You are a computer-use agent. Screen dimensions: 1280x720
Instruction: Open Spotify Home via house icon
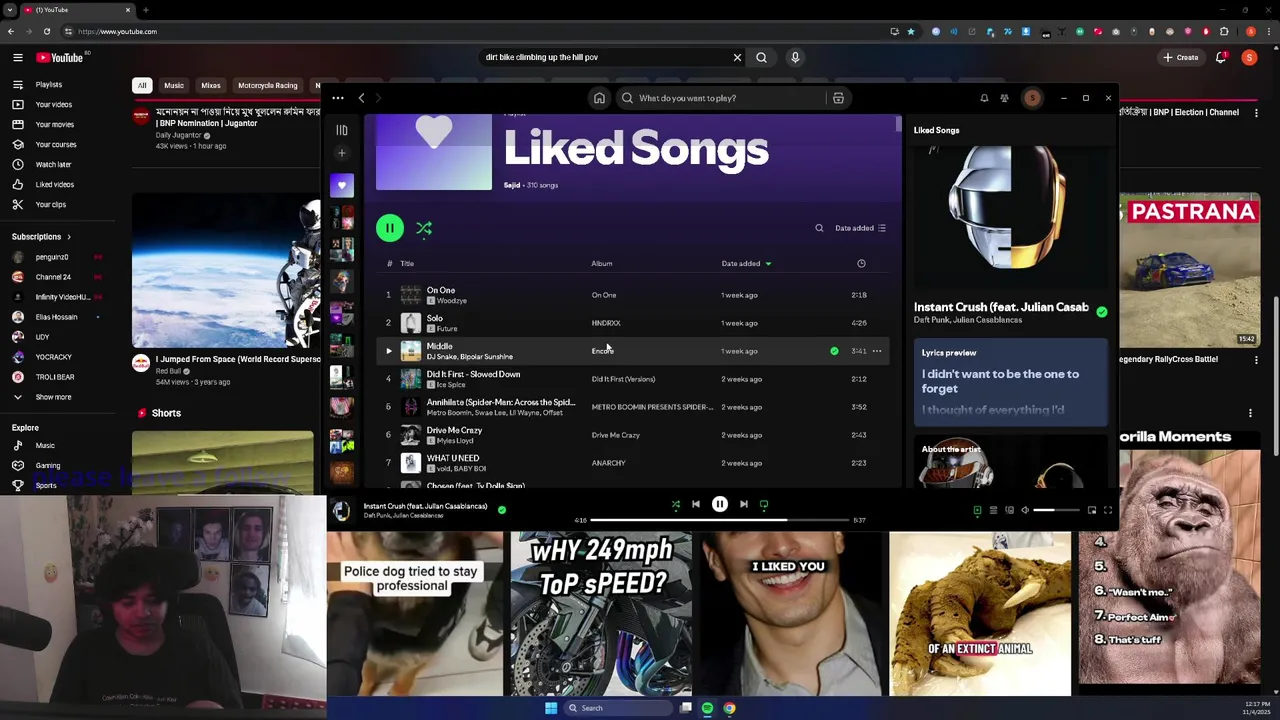(x=599, y=98)
